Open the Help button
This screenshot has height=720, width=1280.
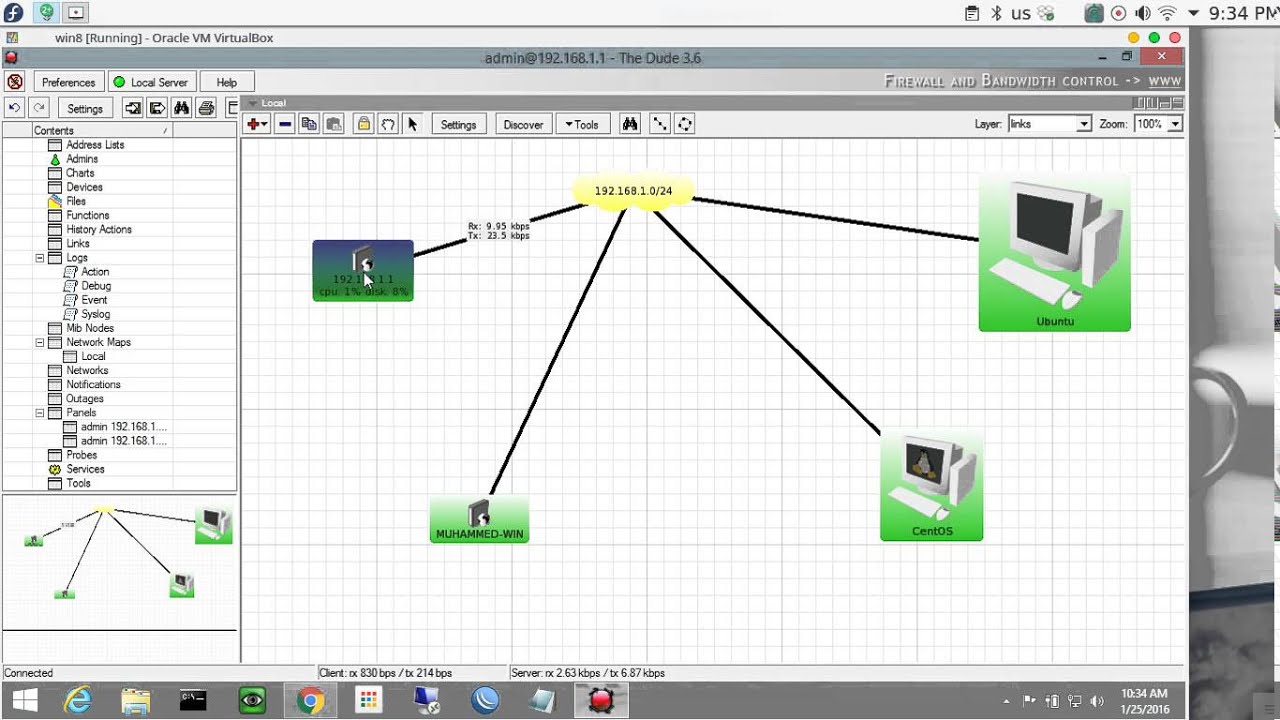tap(227, 82)
